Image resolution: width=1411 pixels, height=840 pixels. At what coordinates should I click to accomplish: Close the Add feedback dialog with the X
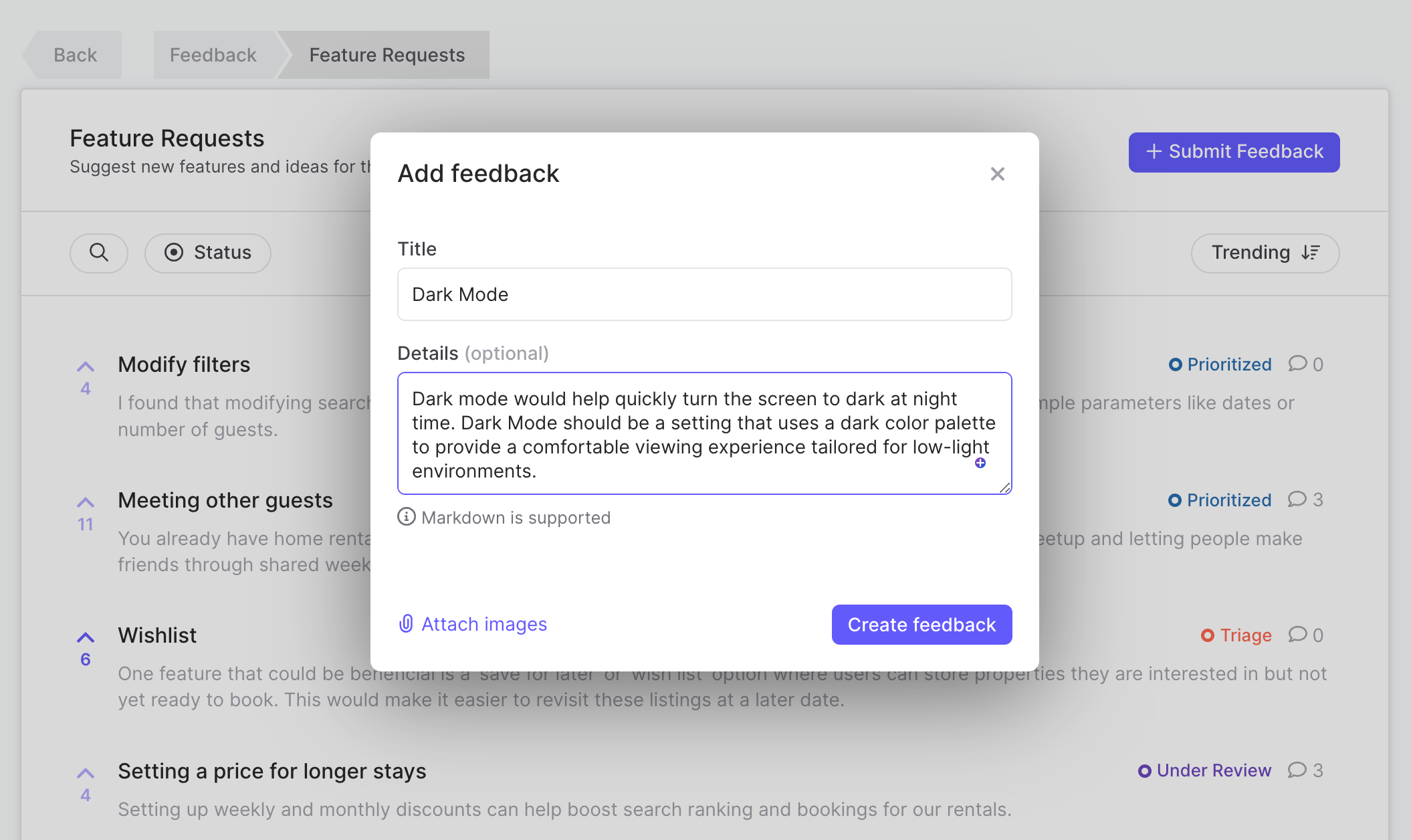[x=997, y=174]
